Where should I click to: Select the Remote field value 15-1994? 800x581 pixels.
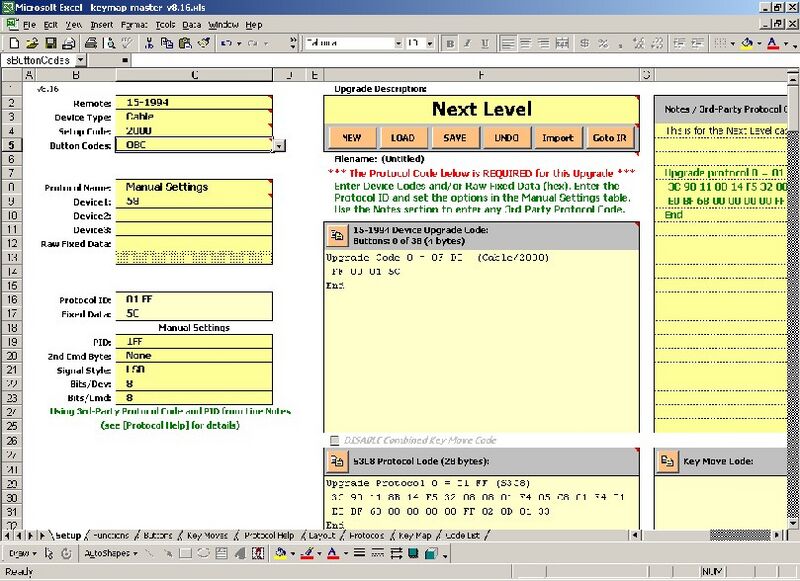pos(194,103)
